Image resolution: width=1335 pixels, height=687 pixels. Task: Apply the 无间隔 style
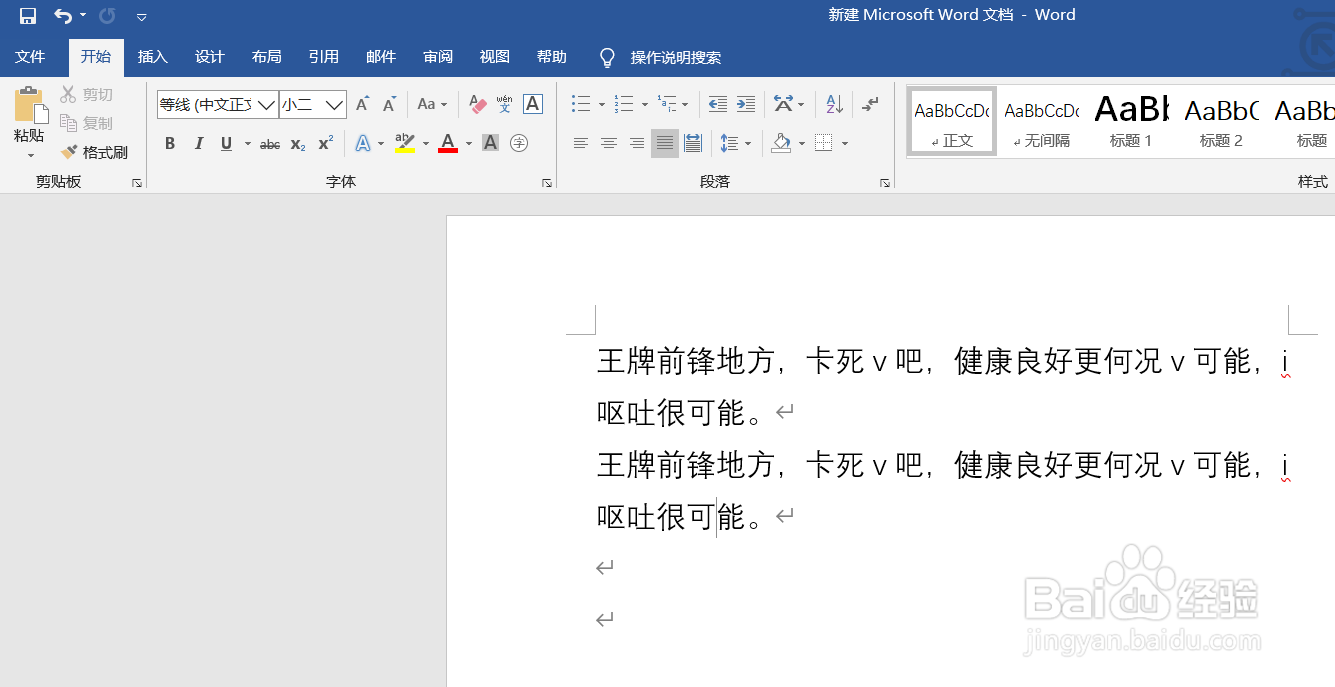(x=1042, y=121)
